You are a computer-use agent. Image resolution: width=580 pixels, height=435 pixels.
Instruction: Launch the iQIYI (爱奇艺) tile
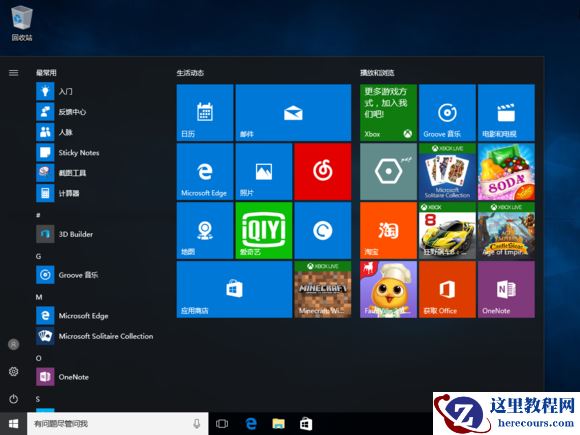tap(264, 230)
